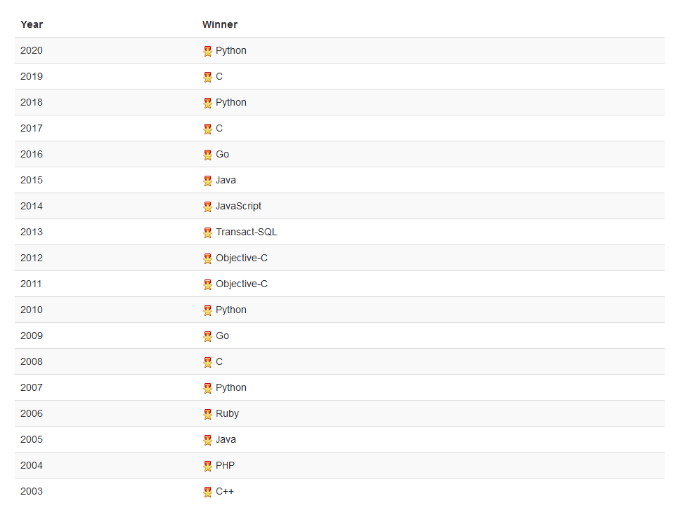Click the medal icon beside Transact-SQL

[x=207, y=232]
